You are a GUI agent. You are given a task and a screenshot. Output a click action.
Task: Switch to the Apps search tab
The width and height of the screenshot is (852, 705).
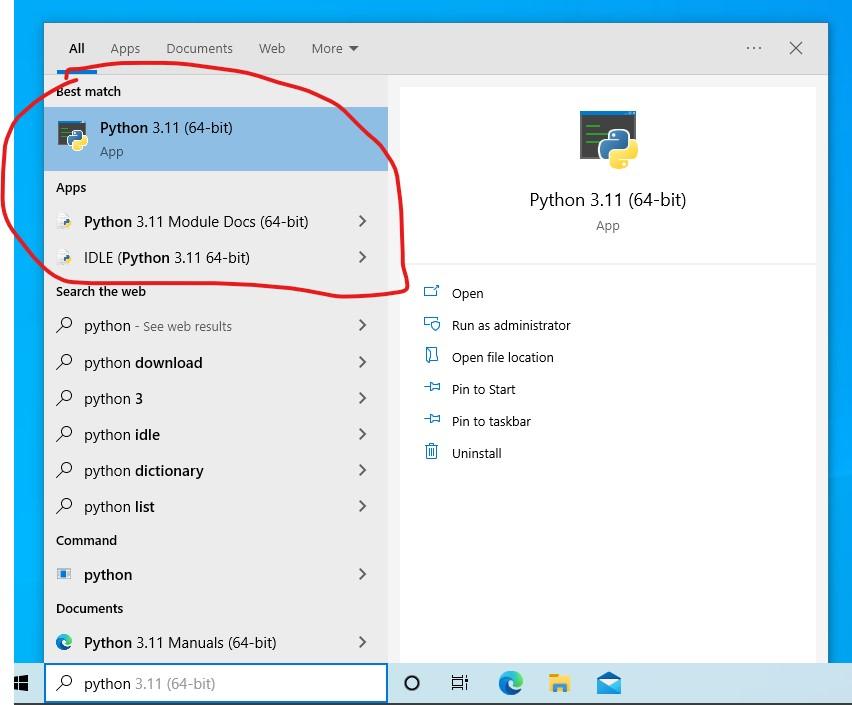coord(126,48)
